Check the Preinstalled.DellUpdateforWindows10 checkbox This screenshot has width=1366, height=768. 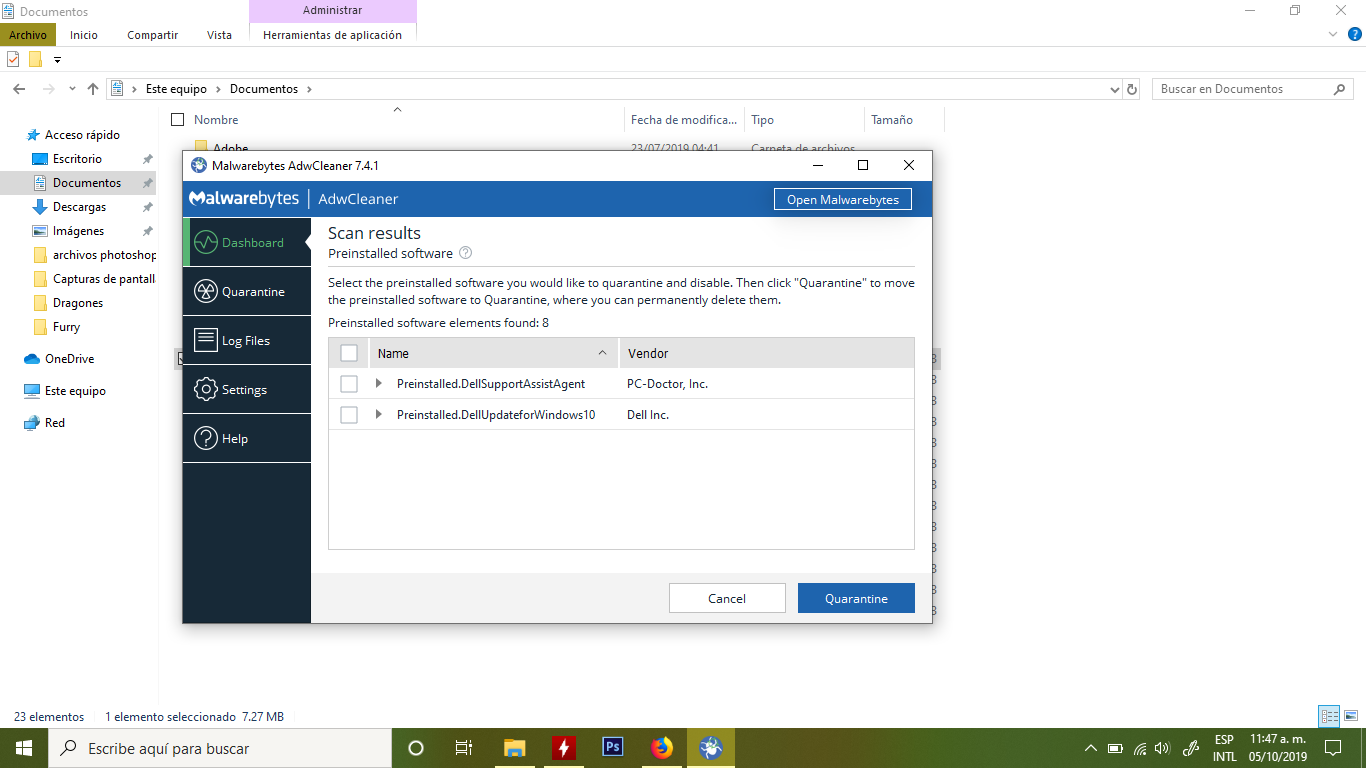[x=349, y=415]
